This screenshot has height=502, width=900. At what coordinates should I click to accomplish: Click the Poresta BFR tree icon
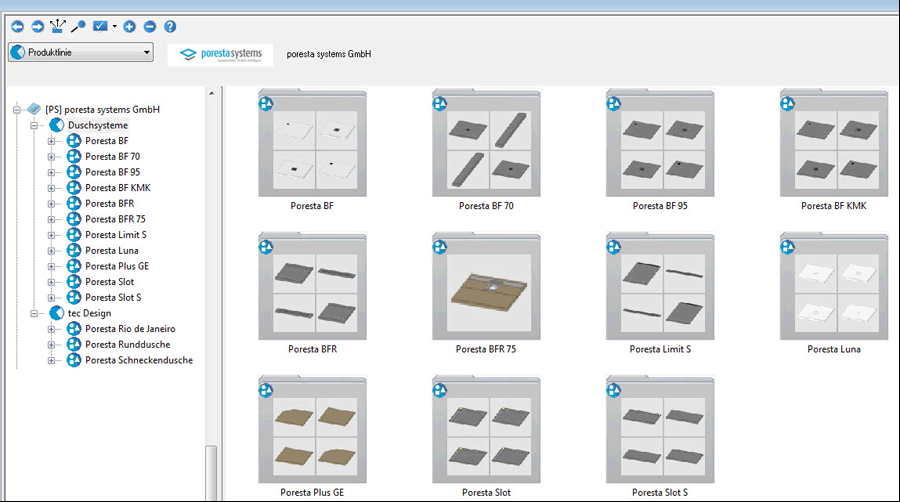click(x=73, y=203)
